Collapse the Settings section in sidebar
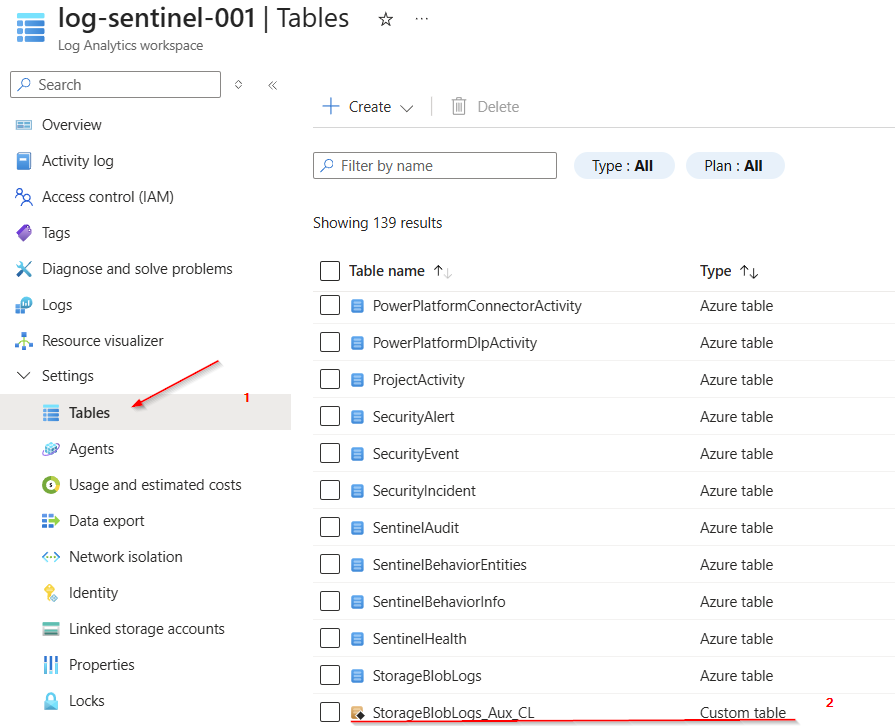Screen dimensions: 895x726 pos(24,376)
